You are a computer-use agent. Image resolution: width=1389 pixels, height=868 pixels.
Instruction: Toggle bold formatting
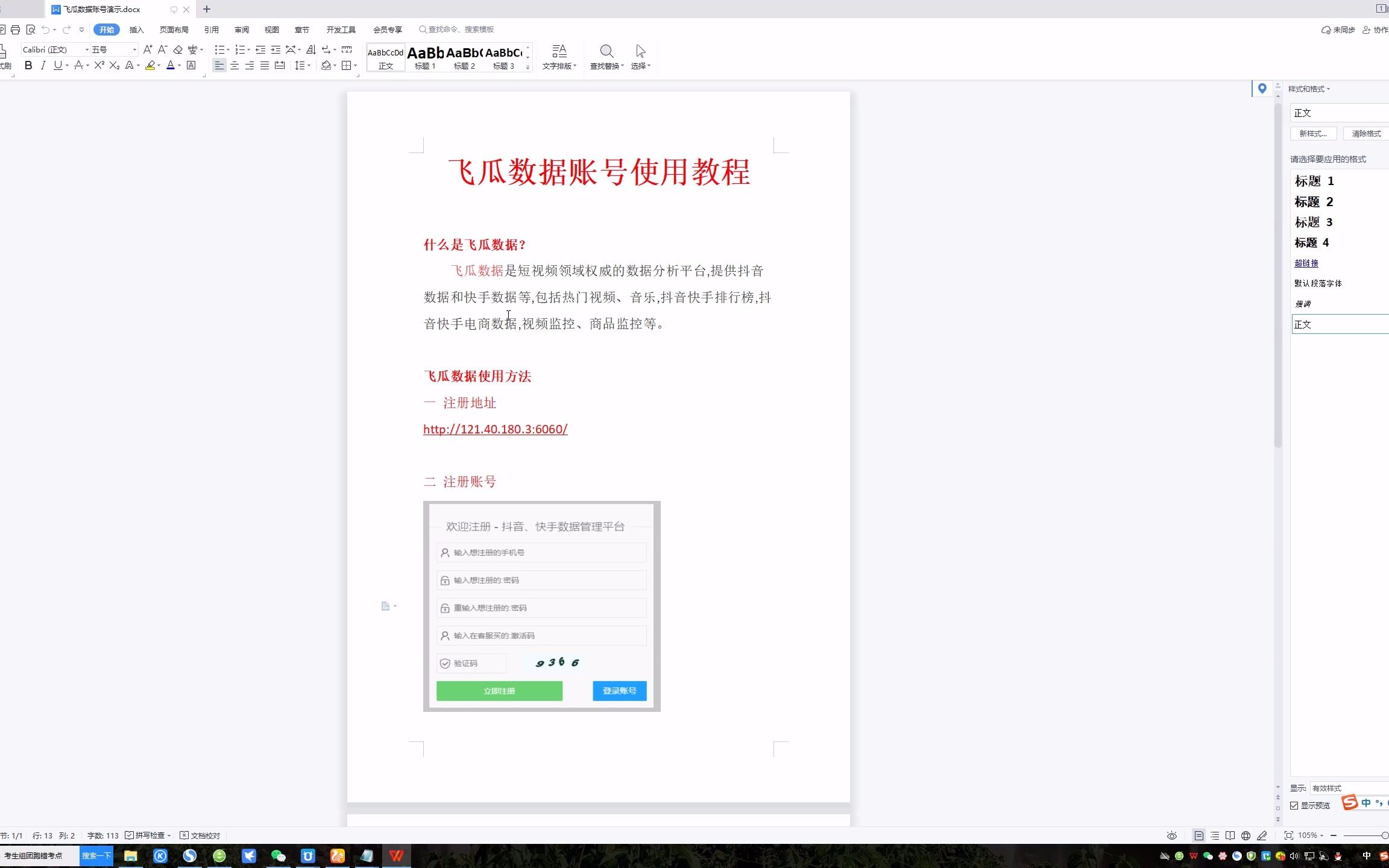tap(28, 65)
